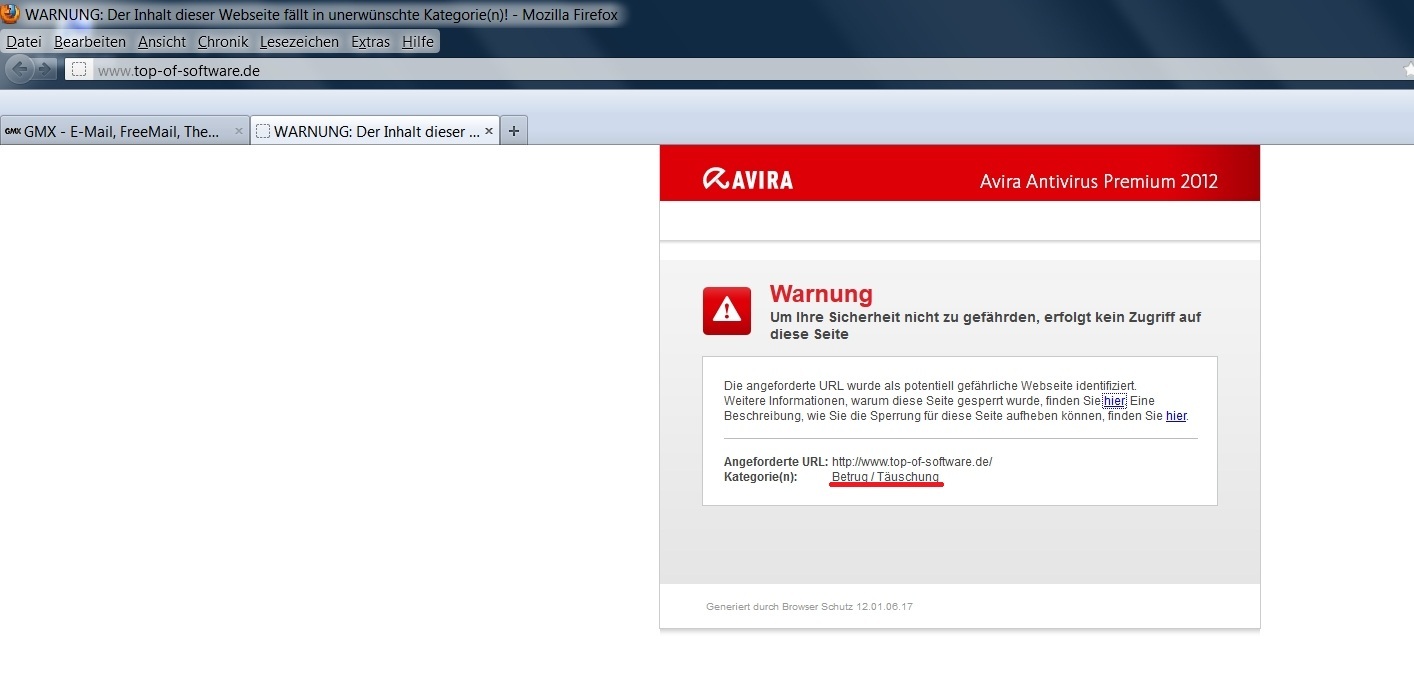Click the browser forward arrow button
This screenshot has width=1414, height=673.
point(47,70)
